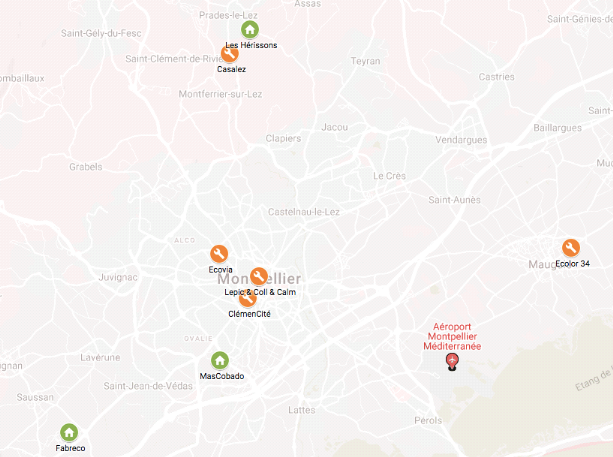Click the Castelnau-le-Lez place name
This screenshot has height=457, width=613.
304,212
